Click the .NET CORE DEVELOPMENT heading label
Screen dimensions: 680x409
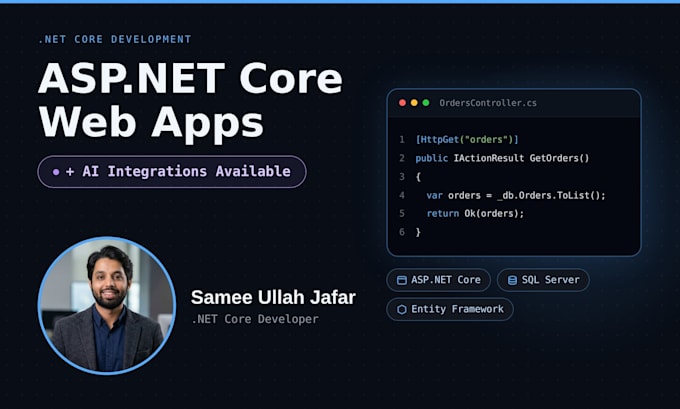(115, 39)
